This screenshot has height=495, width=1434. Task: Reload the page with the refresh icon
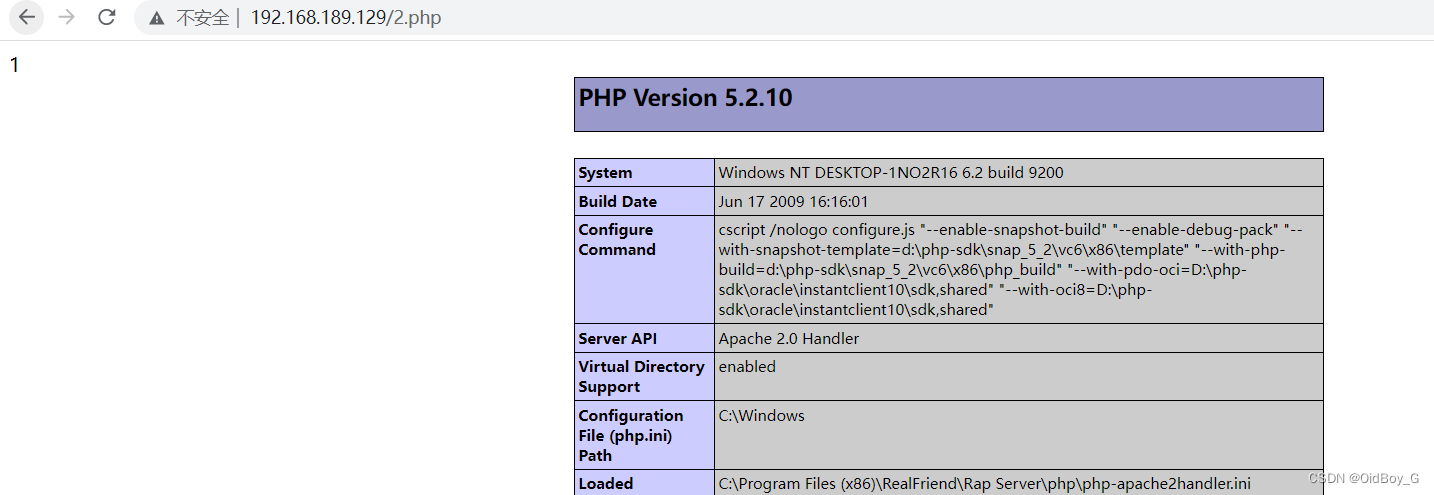pyautogui.click(x=106, y=17)
